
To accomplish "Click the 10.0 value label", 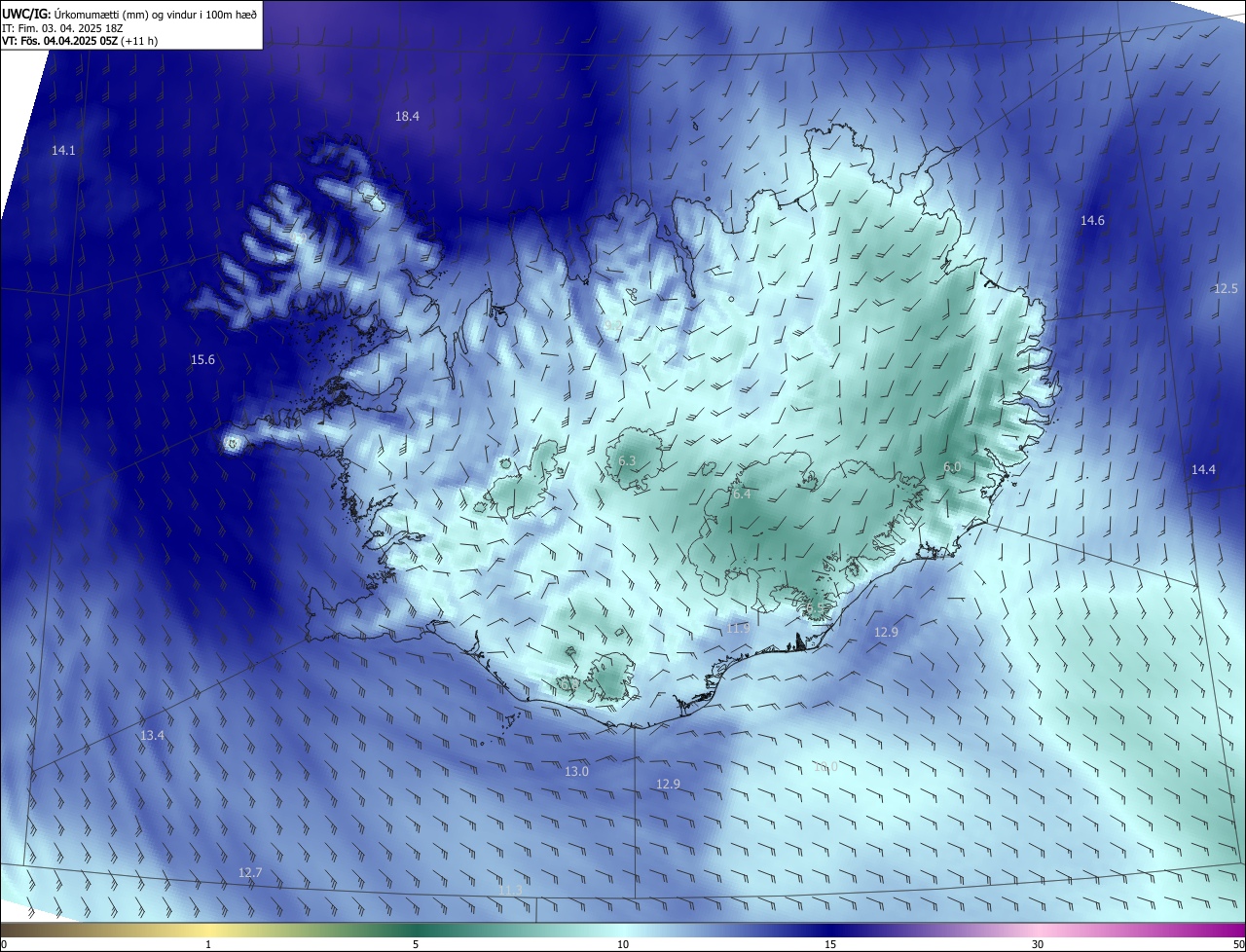I will tap(825, 767).
